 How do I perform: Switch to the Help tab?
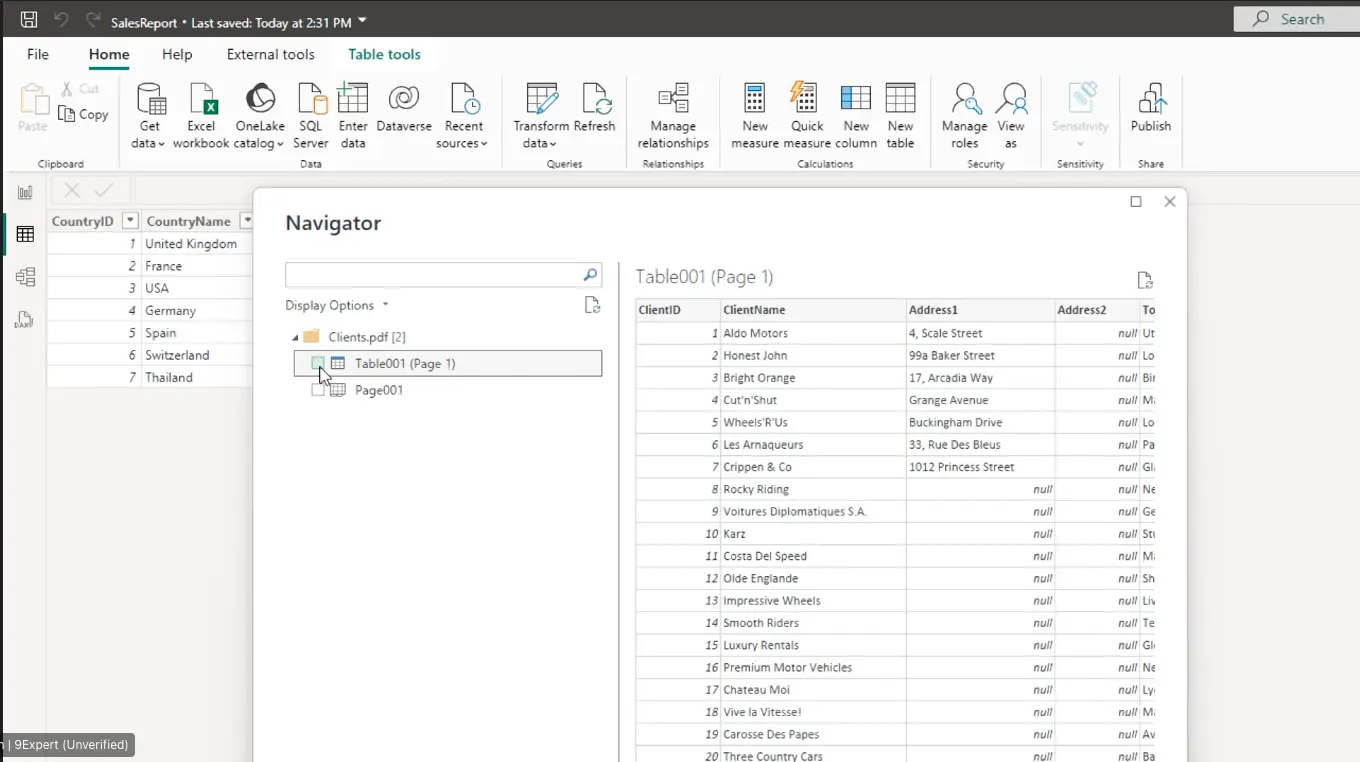[177, 54]
